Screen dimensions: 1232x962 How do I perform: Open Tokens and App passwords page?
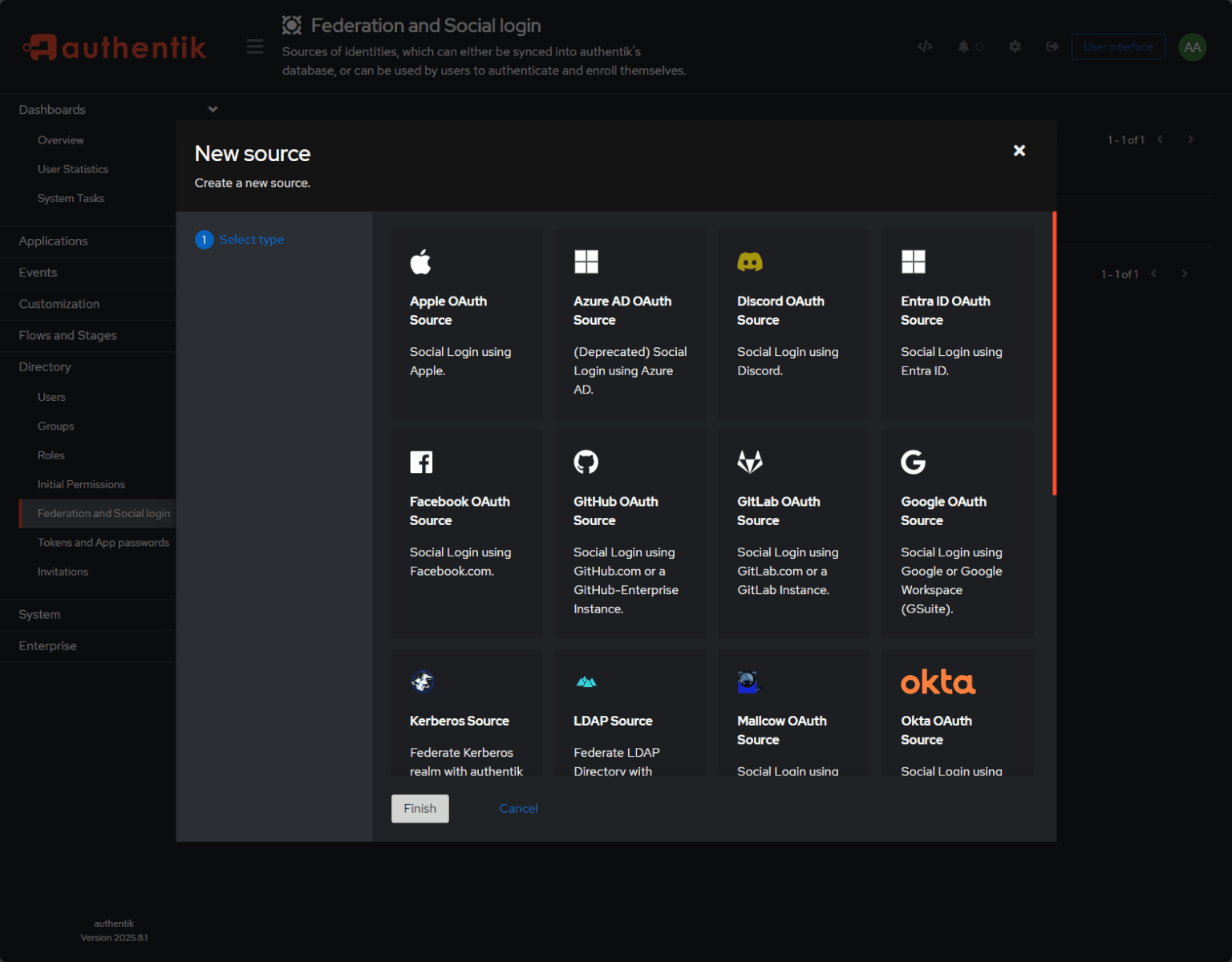(103, 542)
